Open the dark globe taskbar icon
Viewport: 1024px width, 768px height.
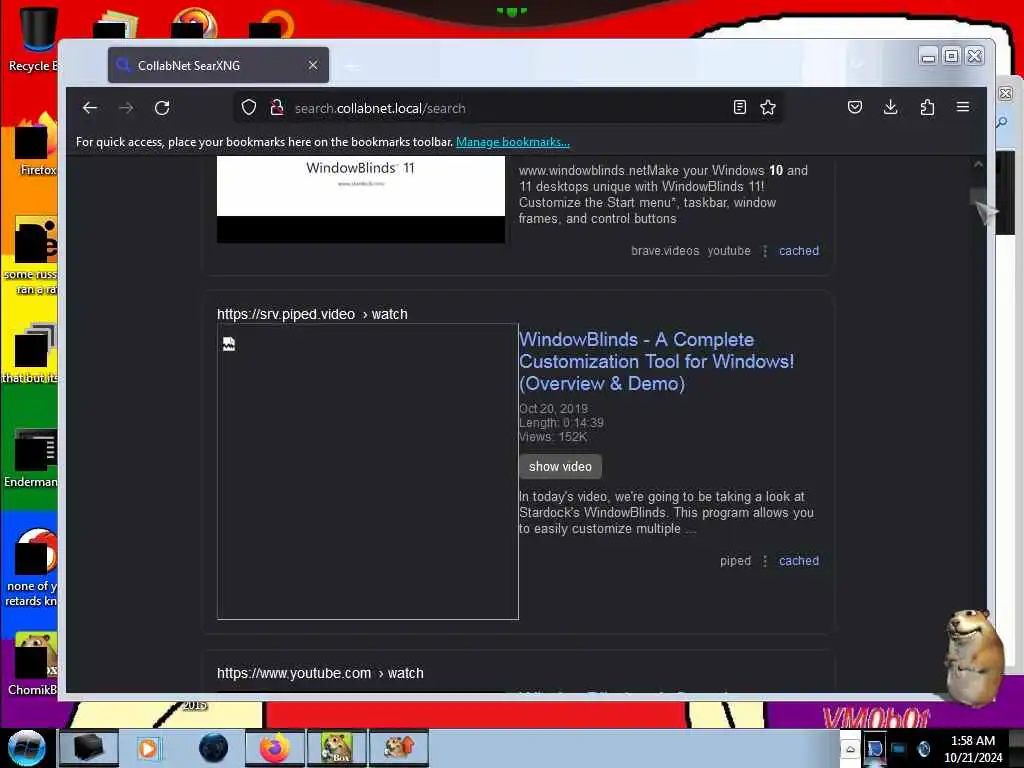(214, 748)
